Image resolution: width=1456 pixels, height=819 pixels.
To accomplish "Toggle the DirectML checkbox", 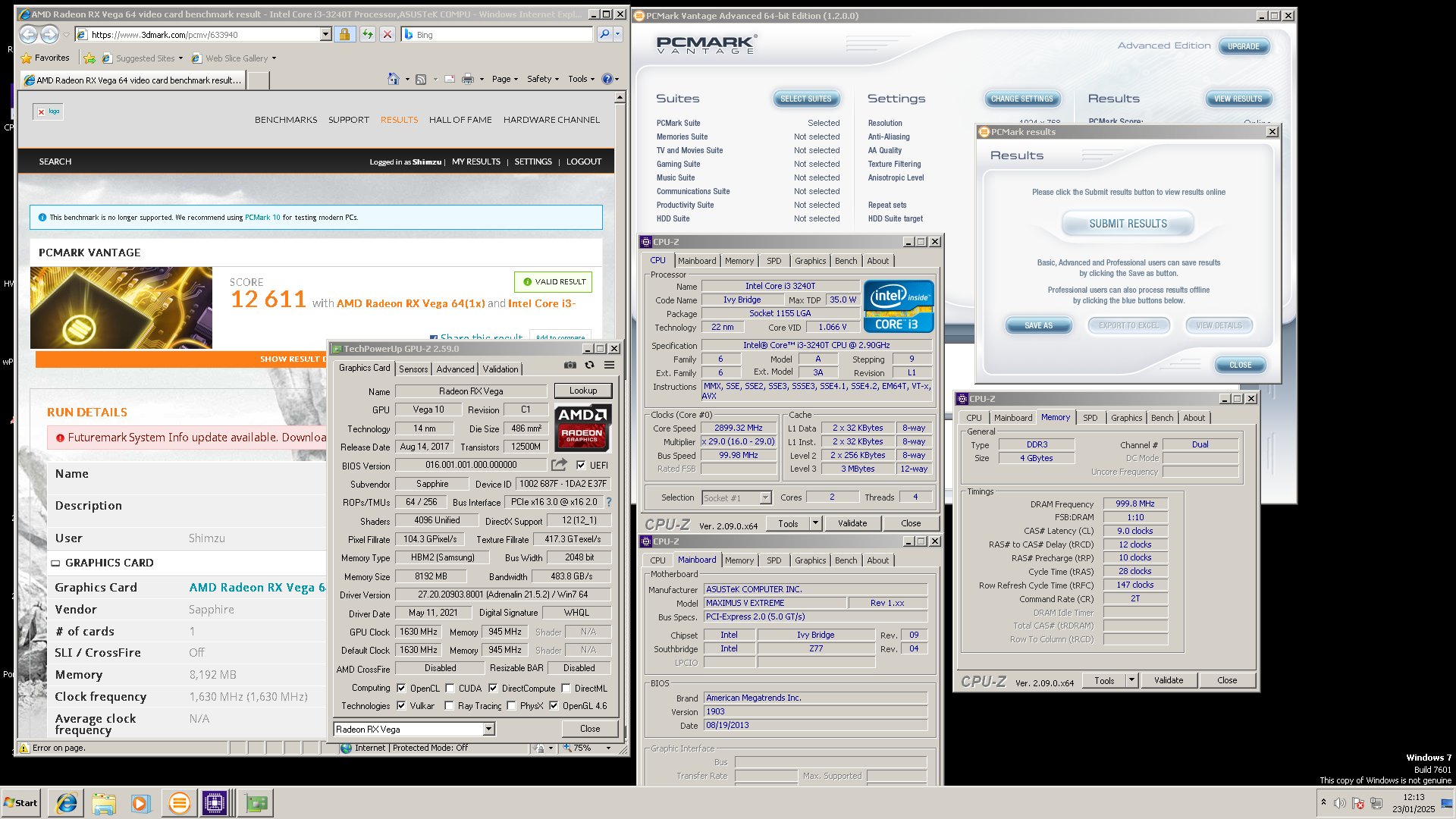I will [566, 689].
